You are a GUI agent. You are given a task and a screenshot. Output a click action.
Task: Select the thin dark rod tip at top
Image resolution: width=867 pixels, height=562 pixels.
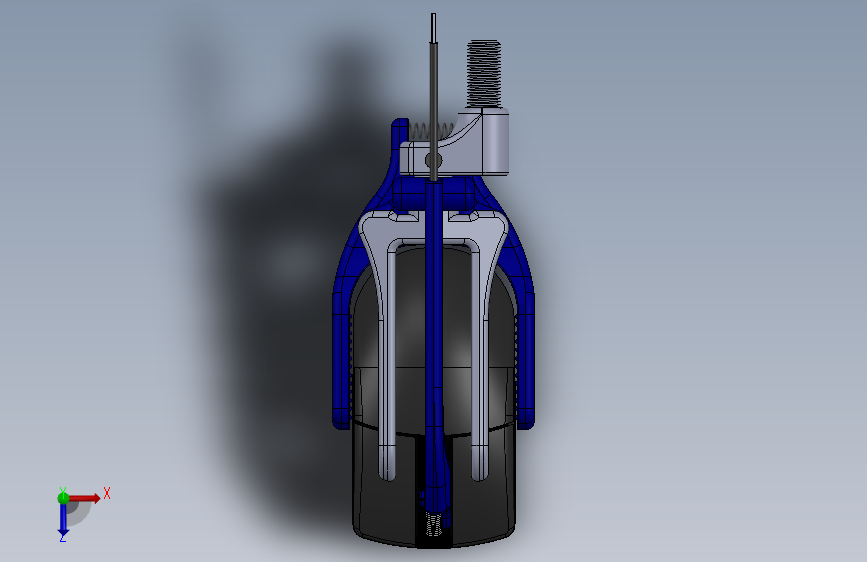click(x=434, y=29)
